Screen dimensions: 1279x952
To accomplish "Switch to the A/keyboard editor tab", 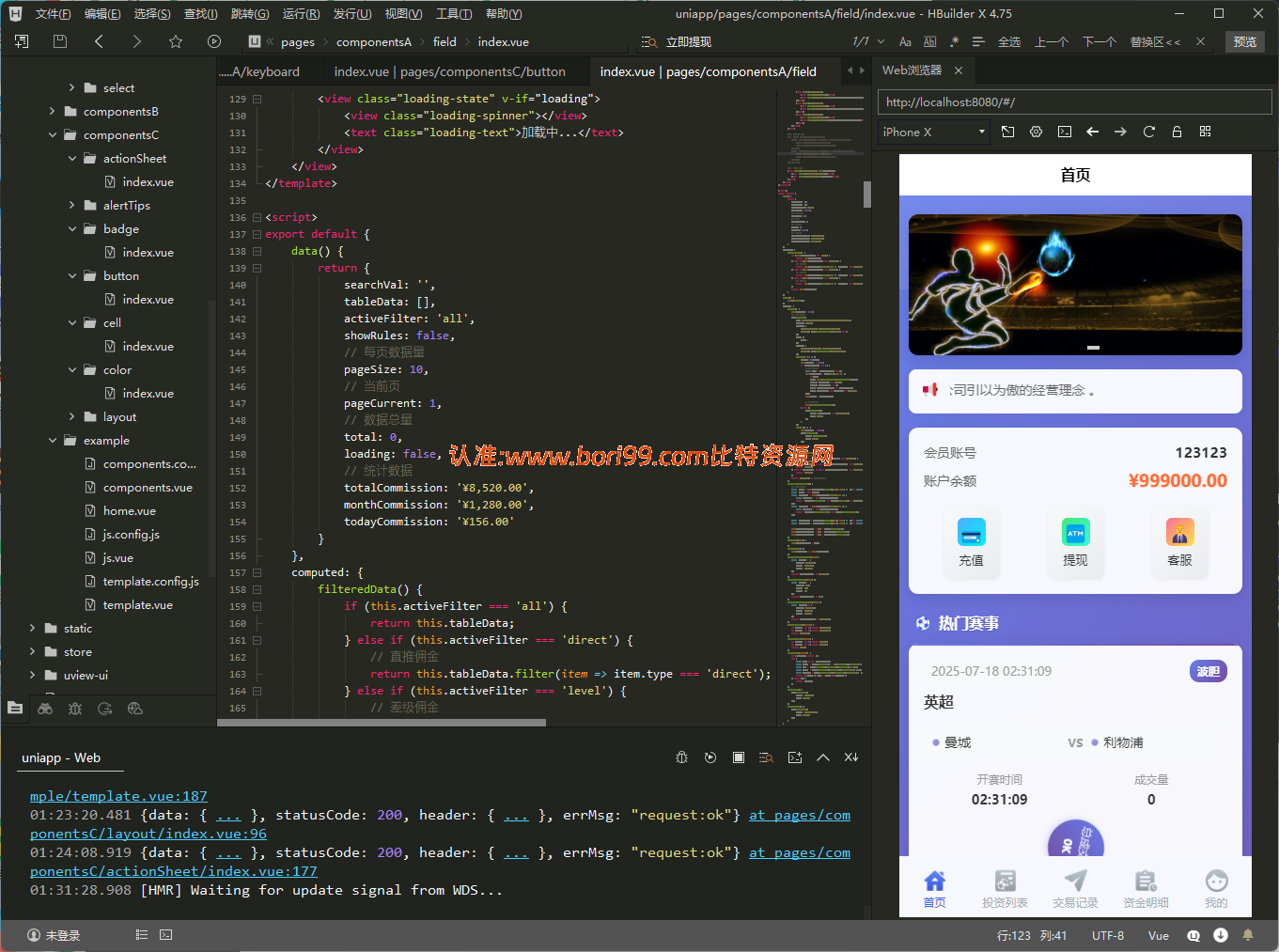I will 258,71.
